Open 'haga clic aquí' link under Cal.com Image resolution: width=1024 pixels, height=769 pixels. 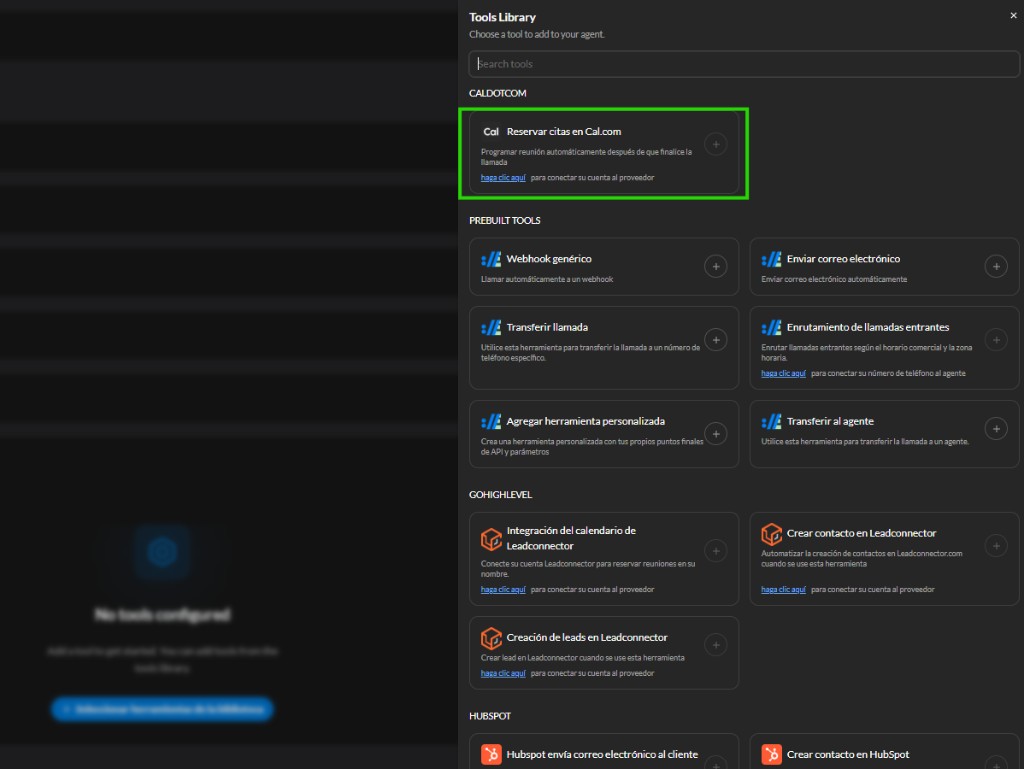point(503,178)
